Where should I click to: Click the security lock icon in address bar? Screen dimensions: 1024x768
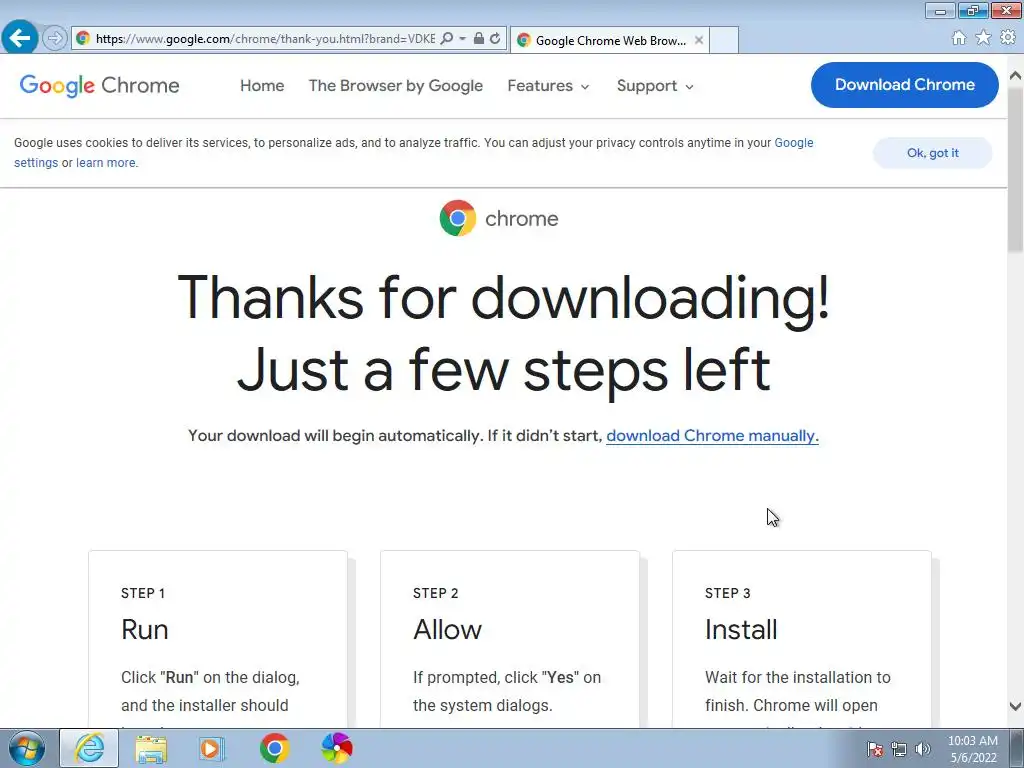479,39
